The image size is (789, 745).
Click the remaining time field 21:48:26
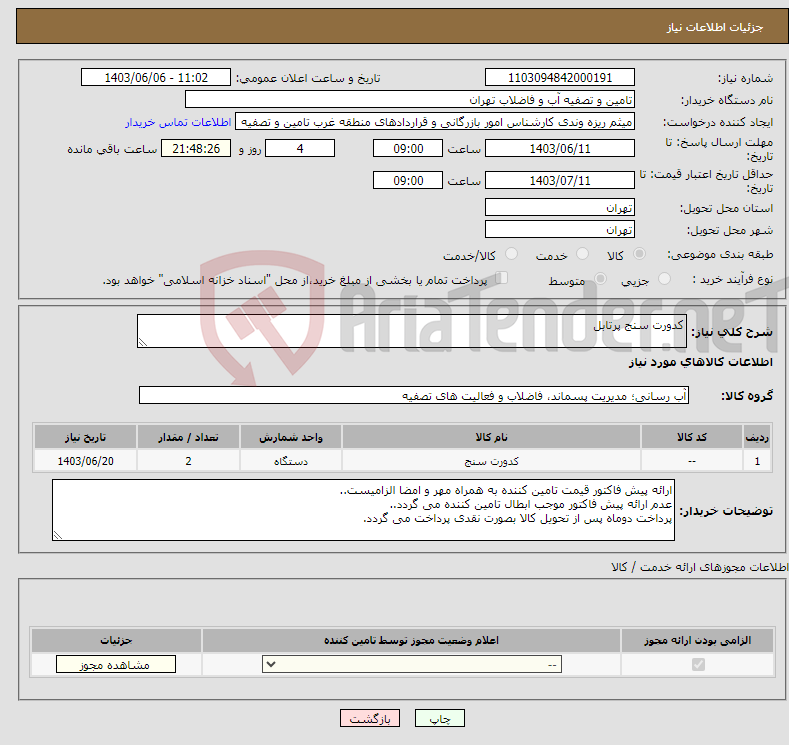pos(196,148)
